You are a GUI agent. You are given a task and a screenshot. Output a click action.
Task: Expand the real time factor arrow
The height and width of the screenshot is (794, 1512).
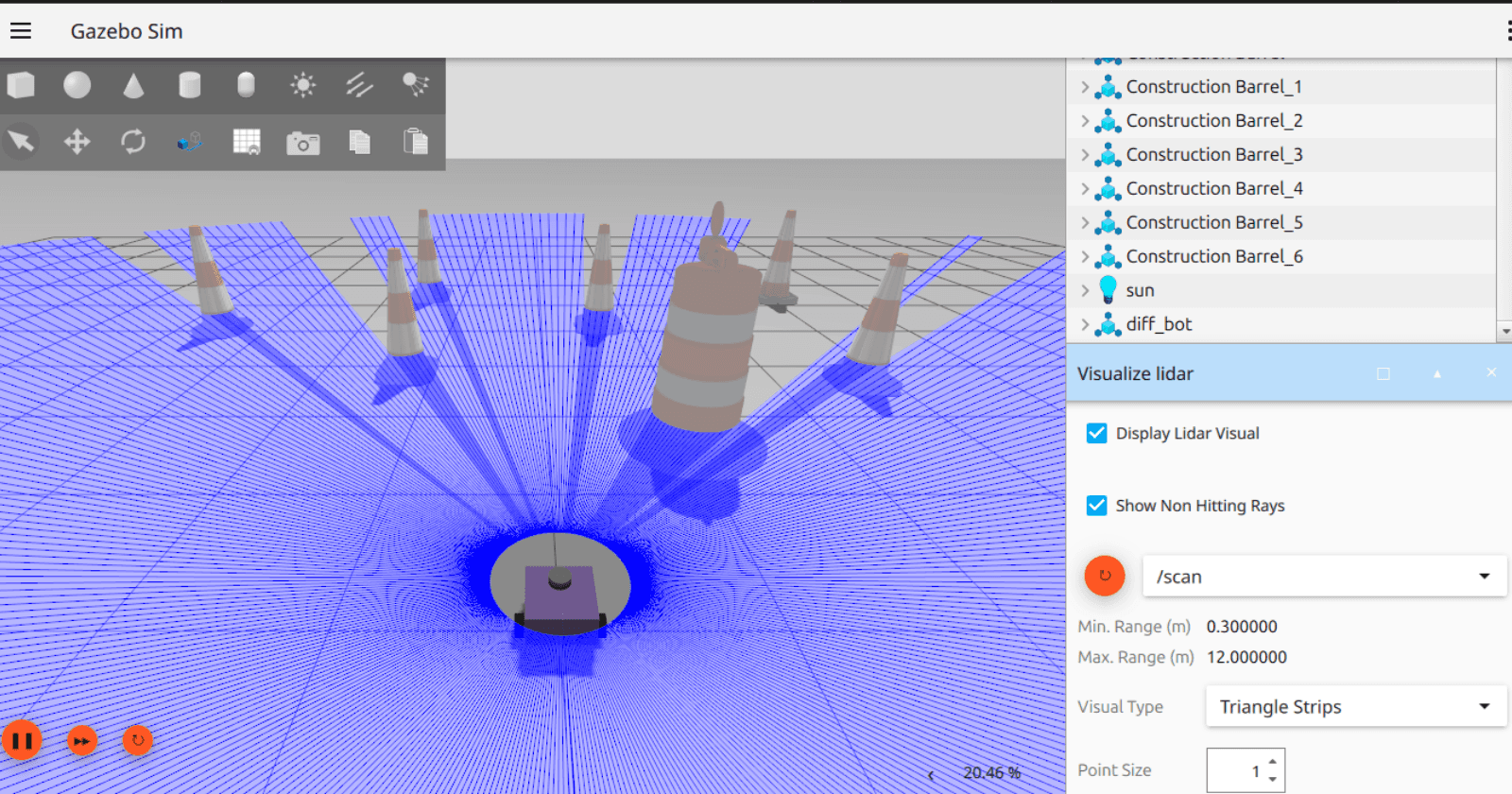pos(931,775)
